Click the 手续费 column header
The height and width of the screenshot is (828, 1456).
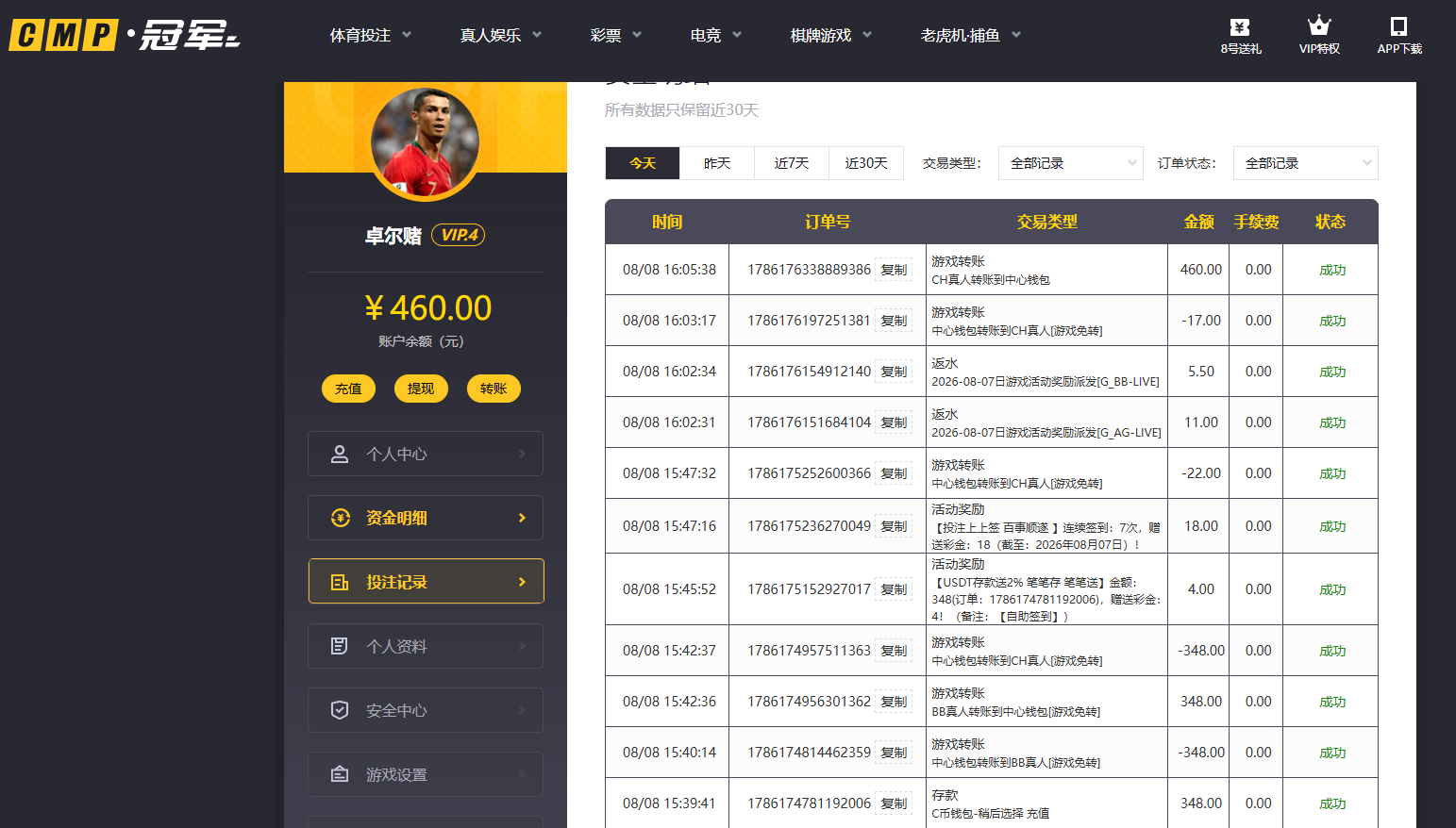pos(1256,222)
